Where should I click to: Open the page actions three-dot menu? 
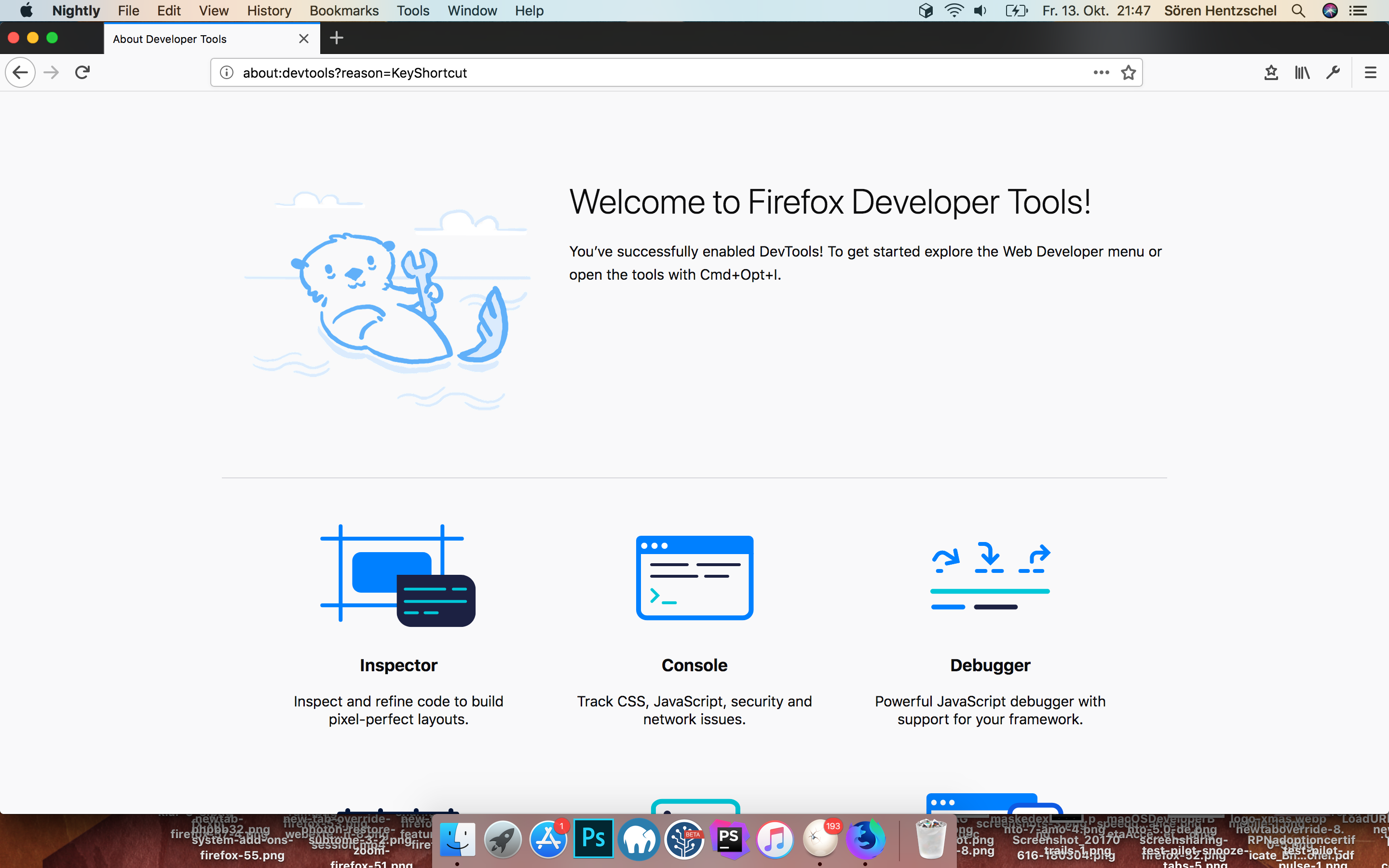(x=1101, y=72)
